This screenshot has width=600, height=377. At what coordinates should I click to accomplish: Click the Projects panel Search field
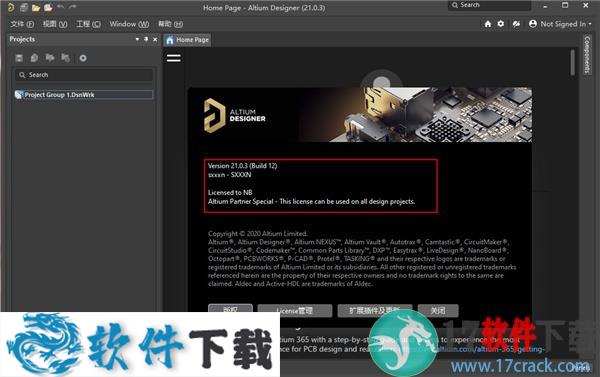[x=84, y=75]
